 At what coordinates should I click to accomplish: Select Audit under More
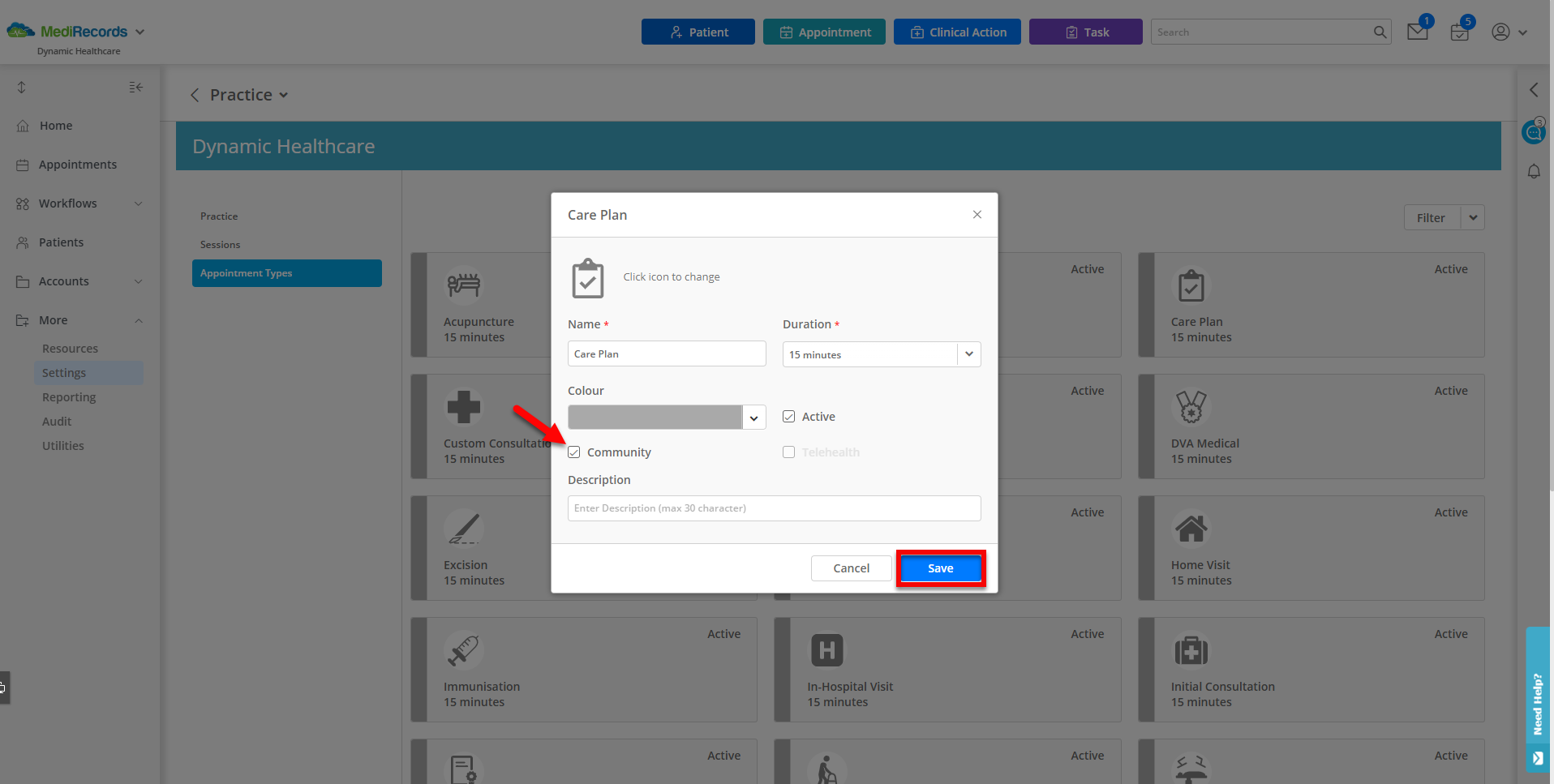[x=57, y=422]
